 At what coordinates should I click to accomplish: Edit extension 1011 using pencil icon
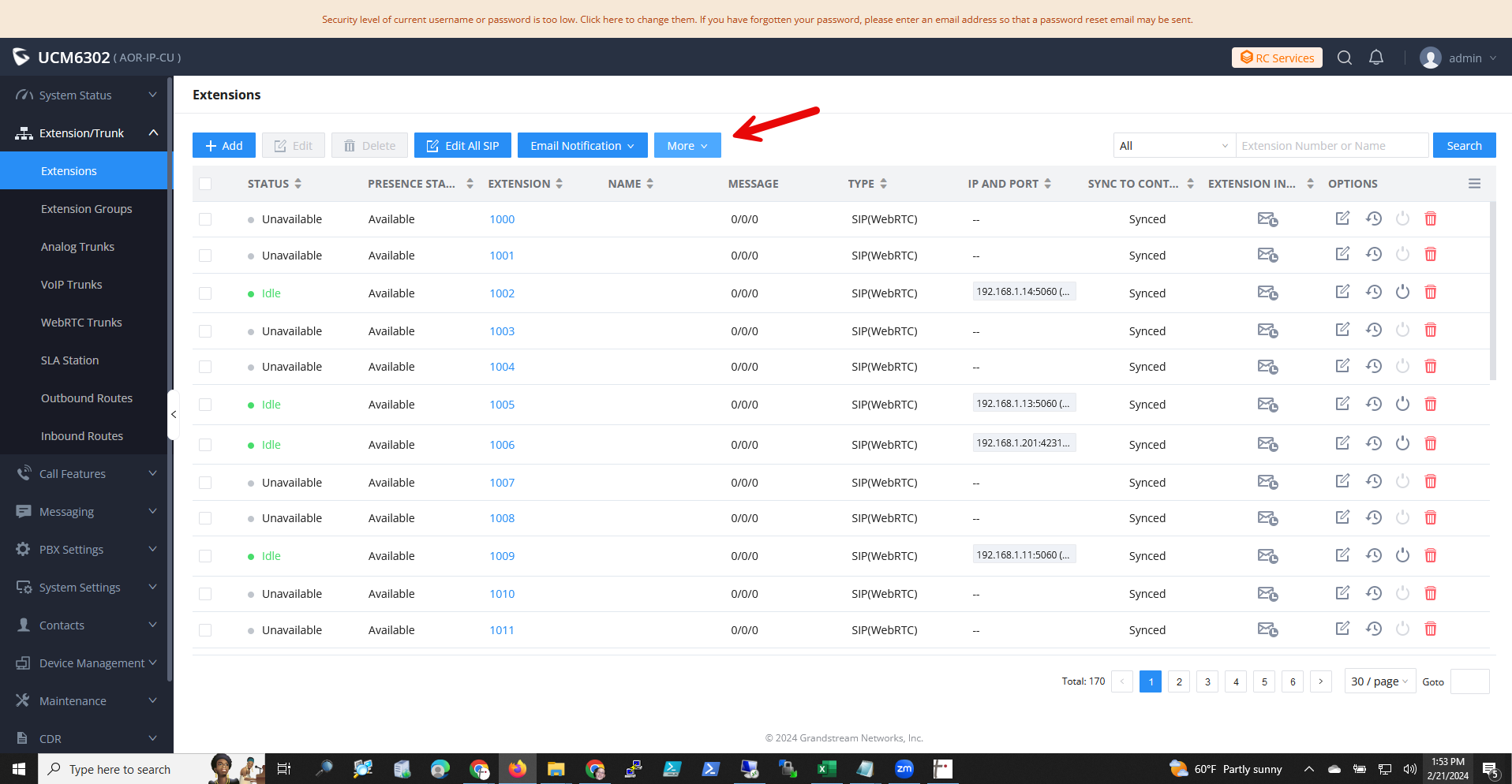(x=1342, y=629)
